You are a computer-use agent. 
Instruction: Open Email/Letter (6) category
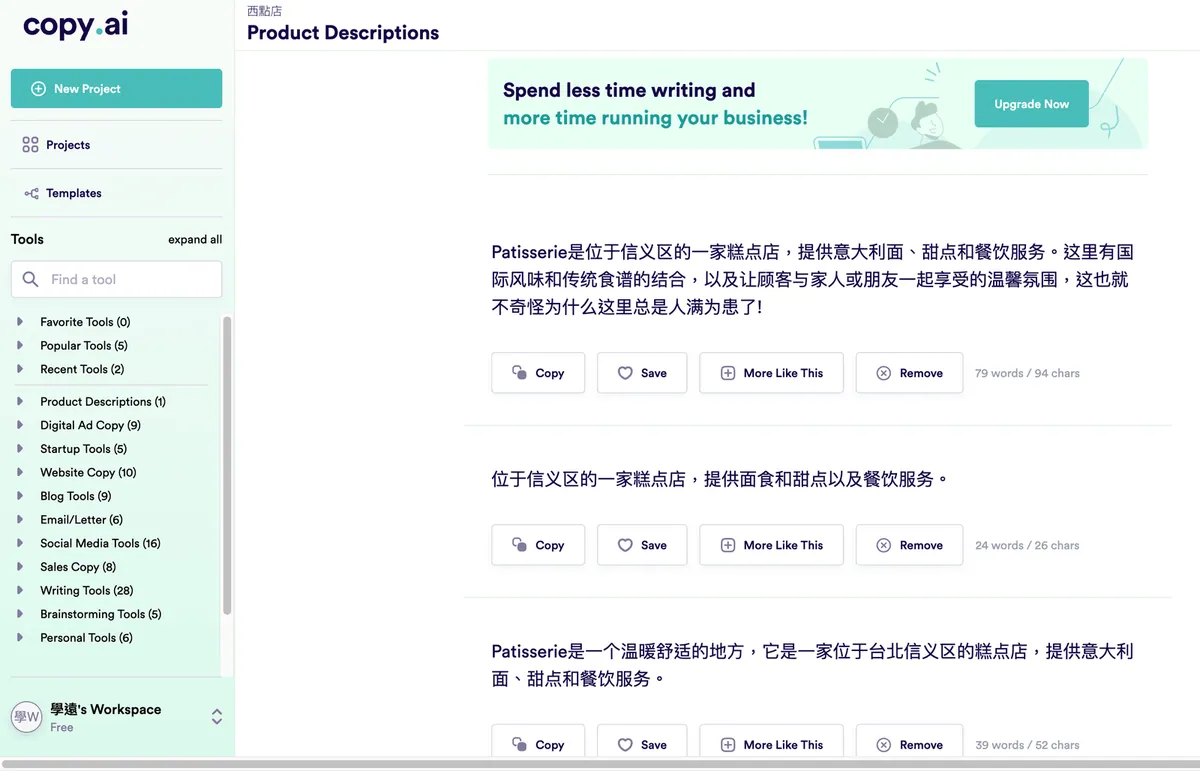click(x=81, y=520)
